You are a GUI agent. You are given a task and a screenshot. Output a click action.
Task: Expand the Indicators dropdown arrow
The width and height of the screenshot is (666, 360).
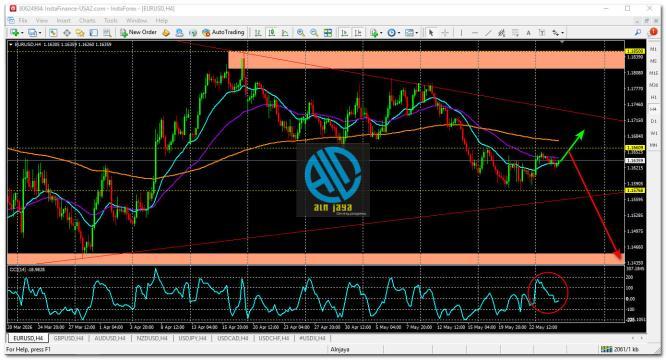click(x=381, y=33)
